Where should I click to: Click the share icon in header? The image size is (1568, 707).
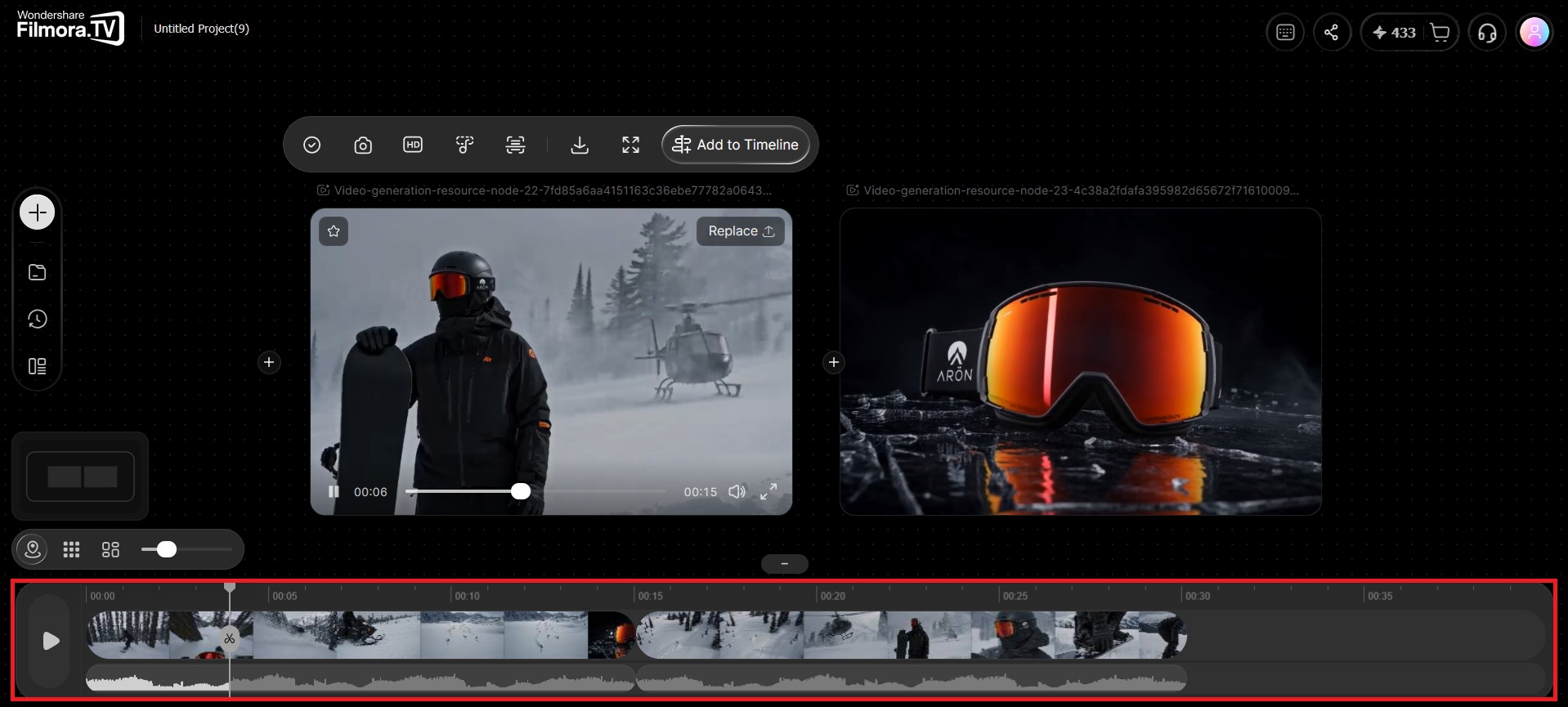click(1332, 33)
